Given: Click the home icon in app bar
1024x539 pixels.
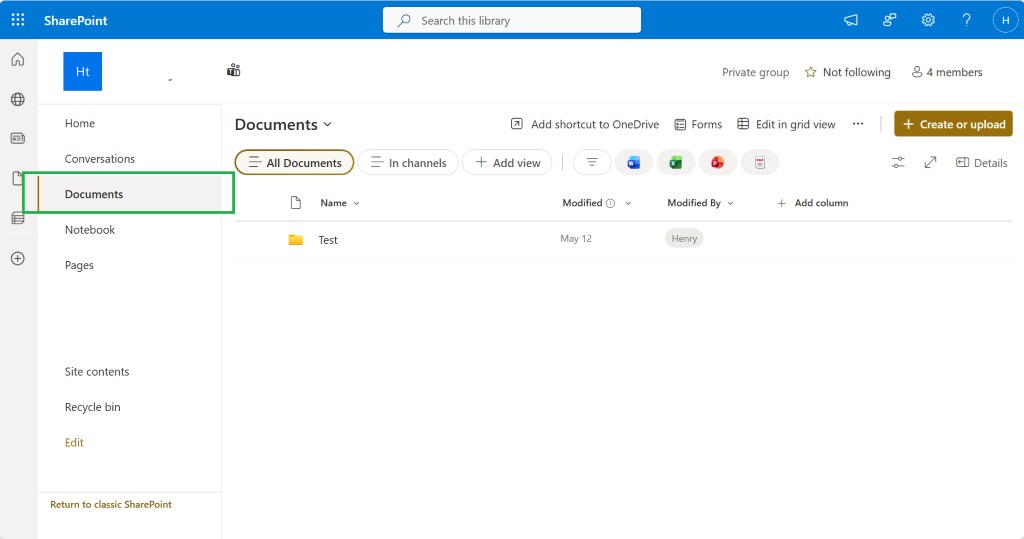Looking at the screenshot, I should 18,59.
